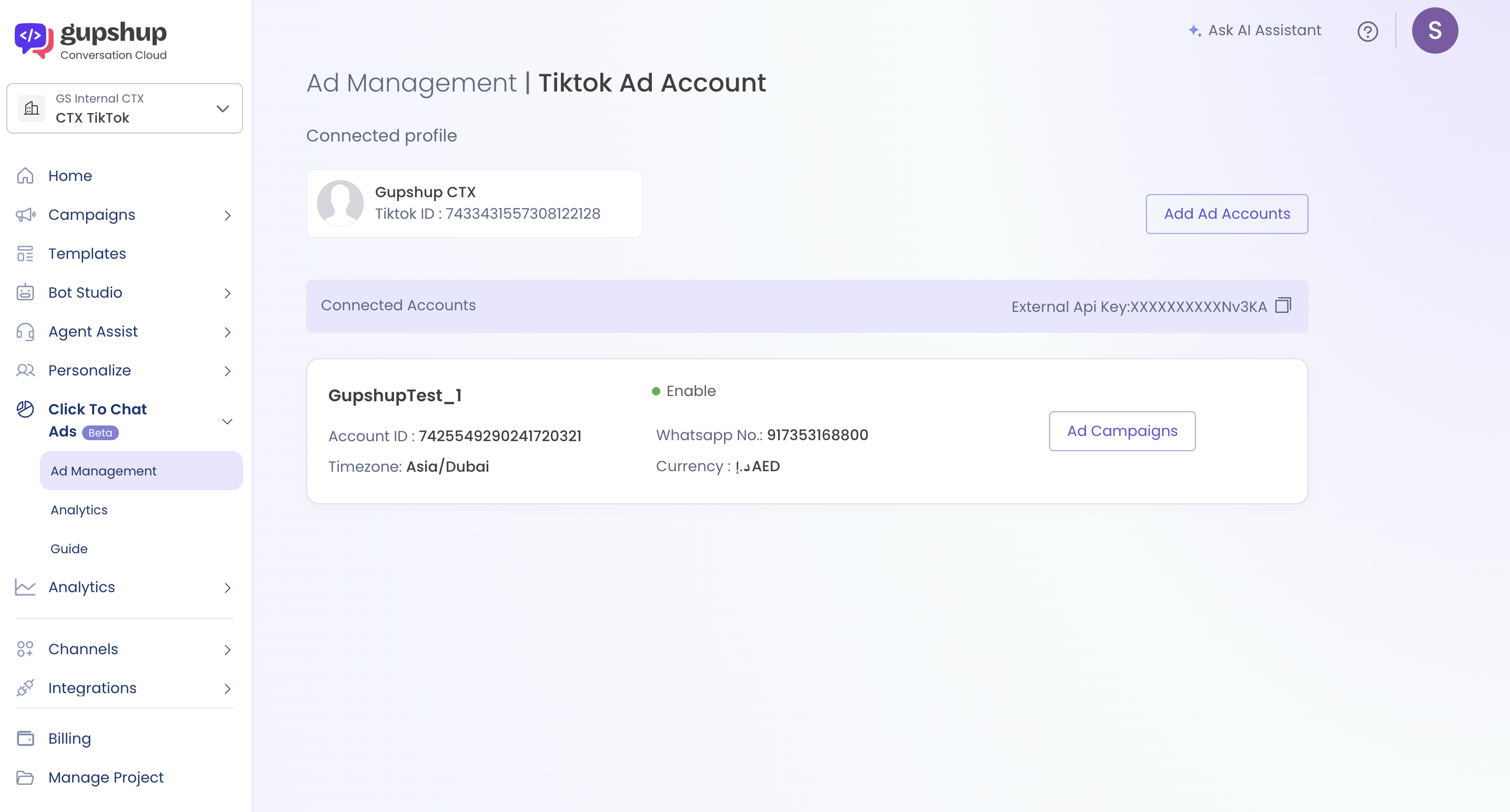This screenshot has width=1510, height=812.
Task: Click the gupshup logo
Action: click(x=91, y=40)
